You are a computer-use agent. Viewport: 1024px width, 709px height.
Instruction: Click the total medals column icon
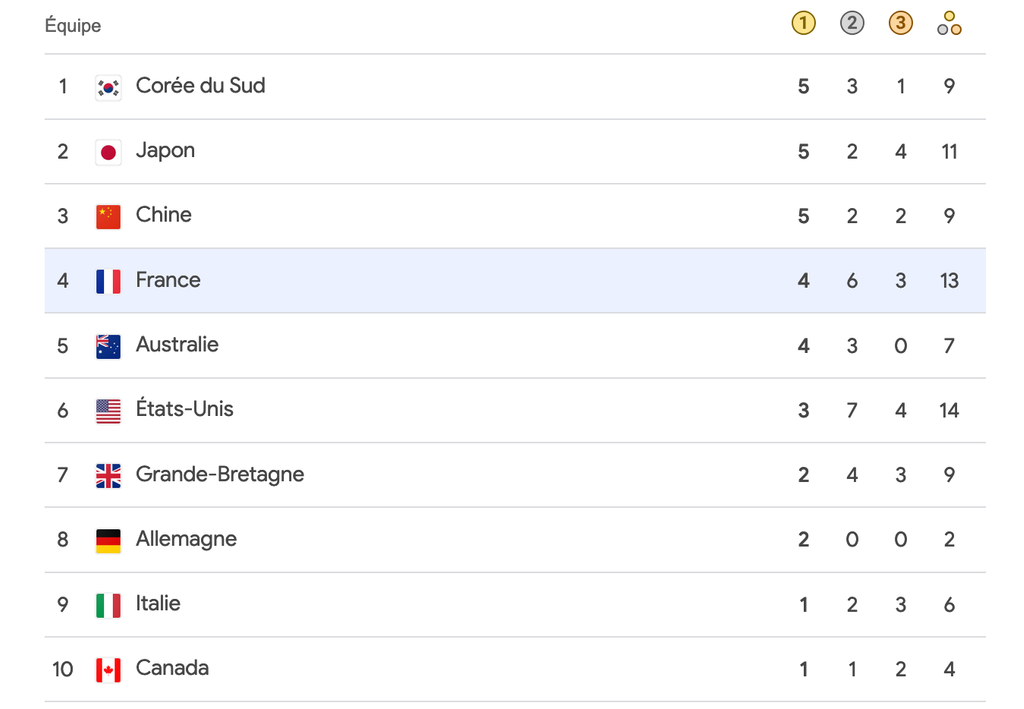949,24
